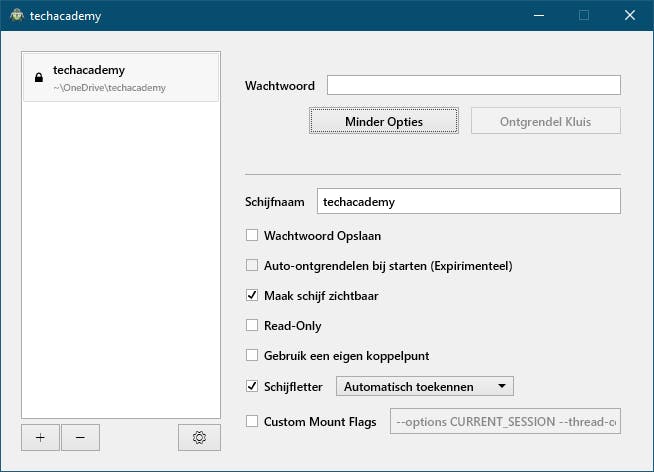Click the lock icon beside techacademy vault

(38, 77)
